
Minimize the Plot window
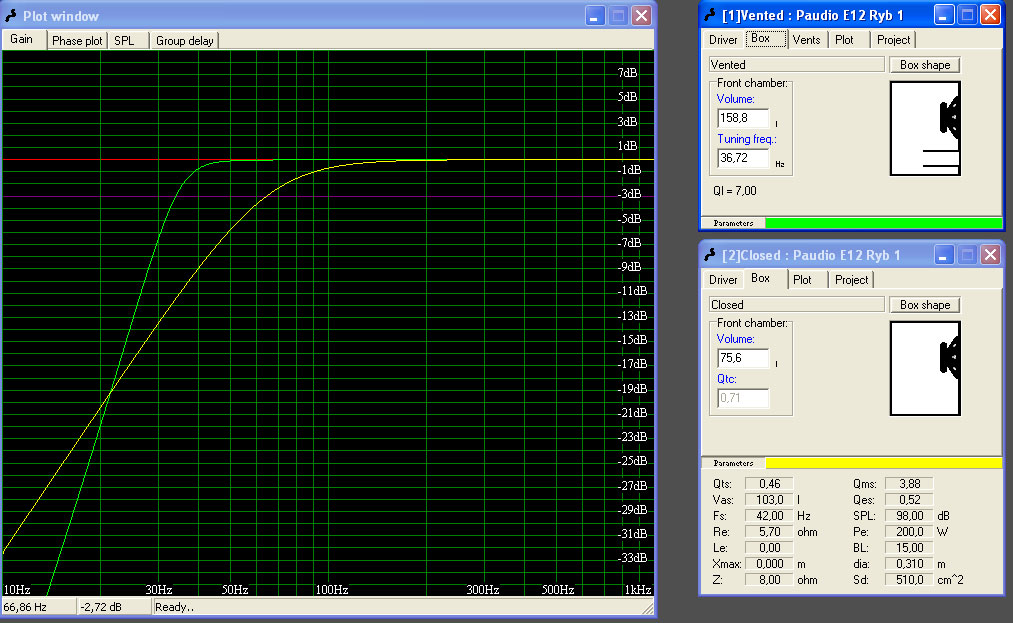[594, 16]
